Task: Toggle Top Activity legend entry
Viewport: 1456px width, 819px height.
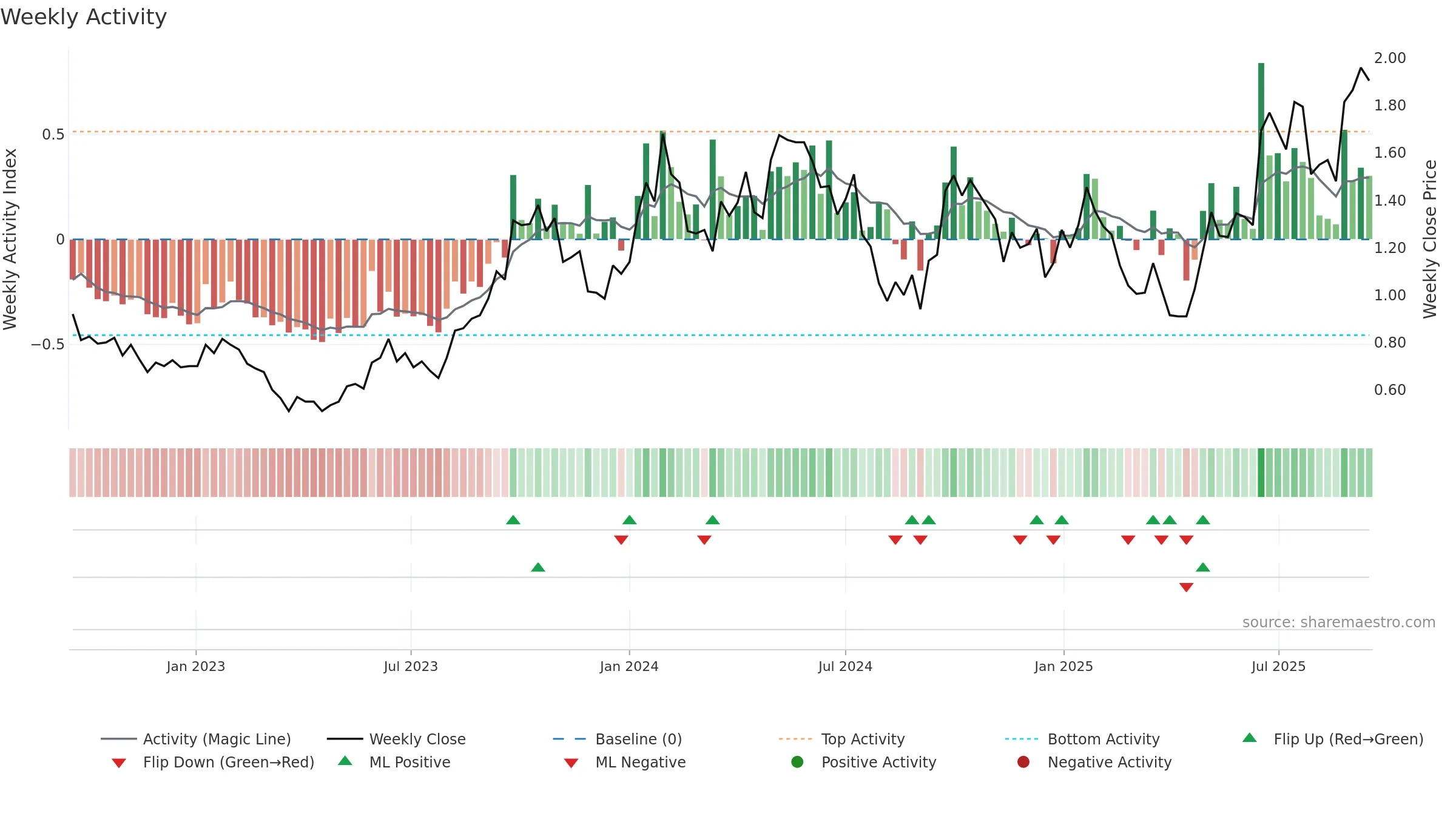Action: coord(842,739)
